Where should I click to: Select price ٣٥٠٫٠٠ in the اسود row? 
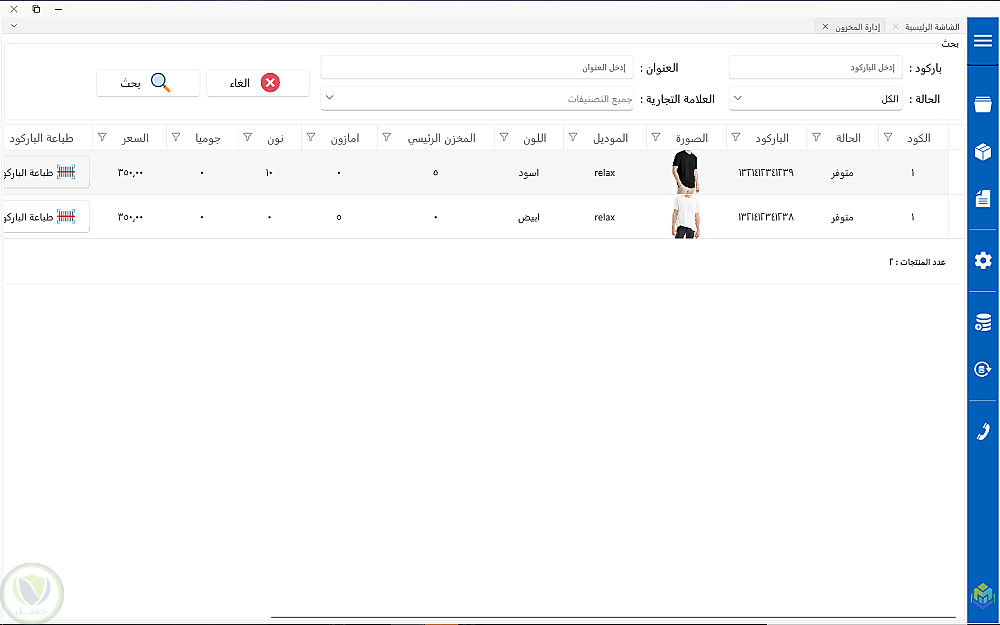pyautogui.click(x=130, y=173)
